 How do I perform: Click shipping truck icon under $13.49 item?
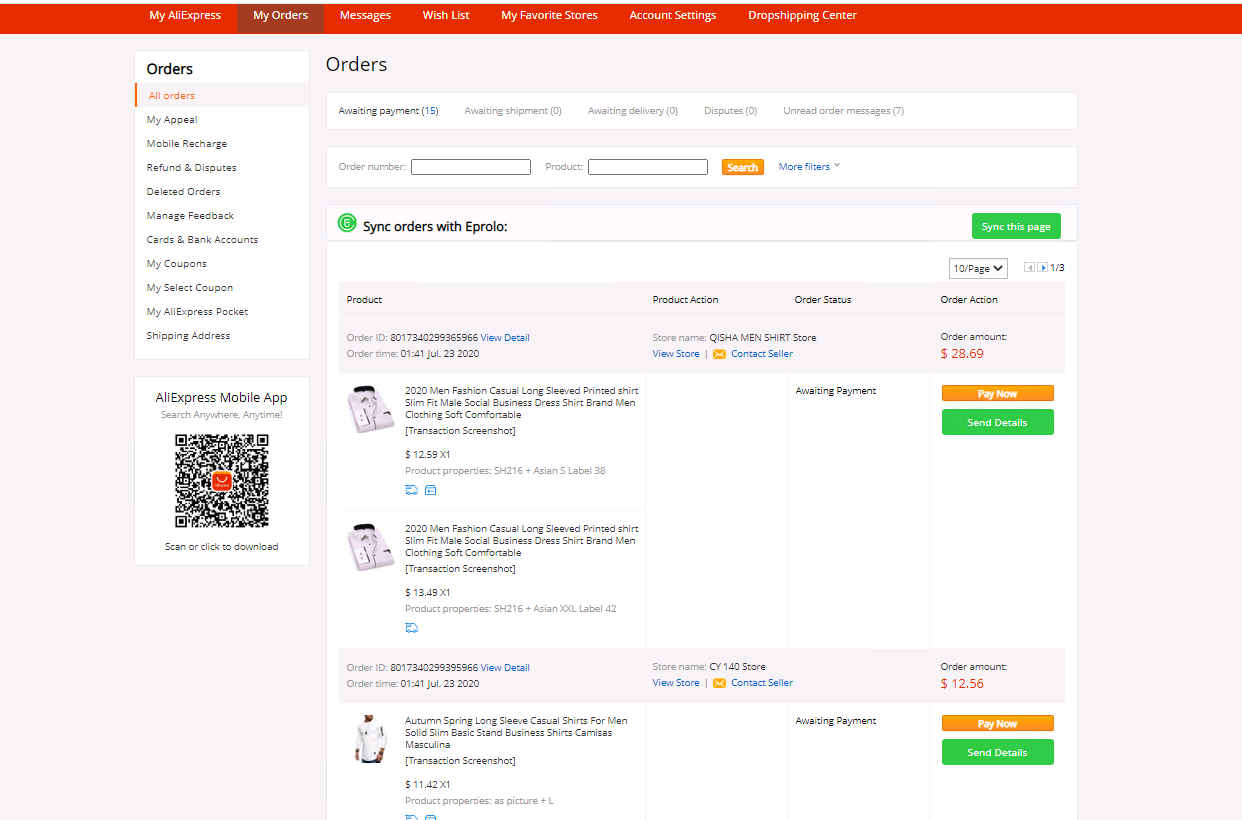click(x=411, y=628)
